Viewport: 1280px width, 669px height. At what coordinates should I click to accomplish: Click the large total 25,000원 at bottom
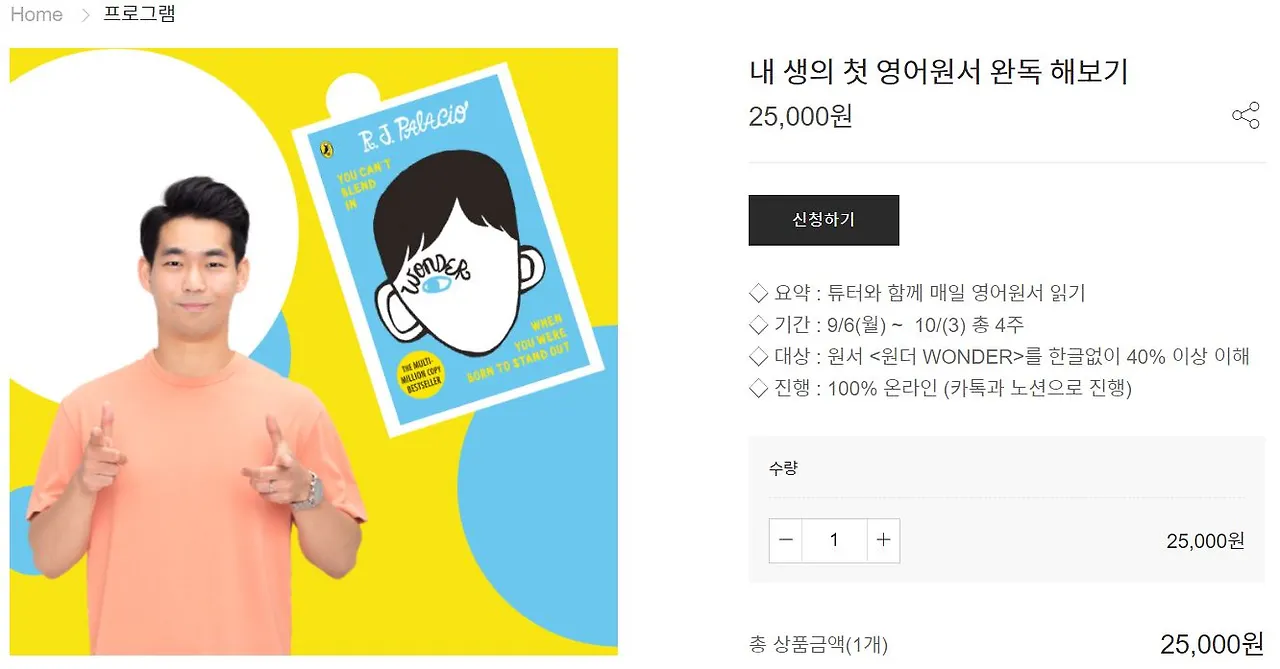click(x=1212, y=644)
